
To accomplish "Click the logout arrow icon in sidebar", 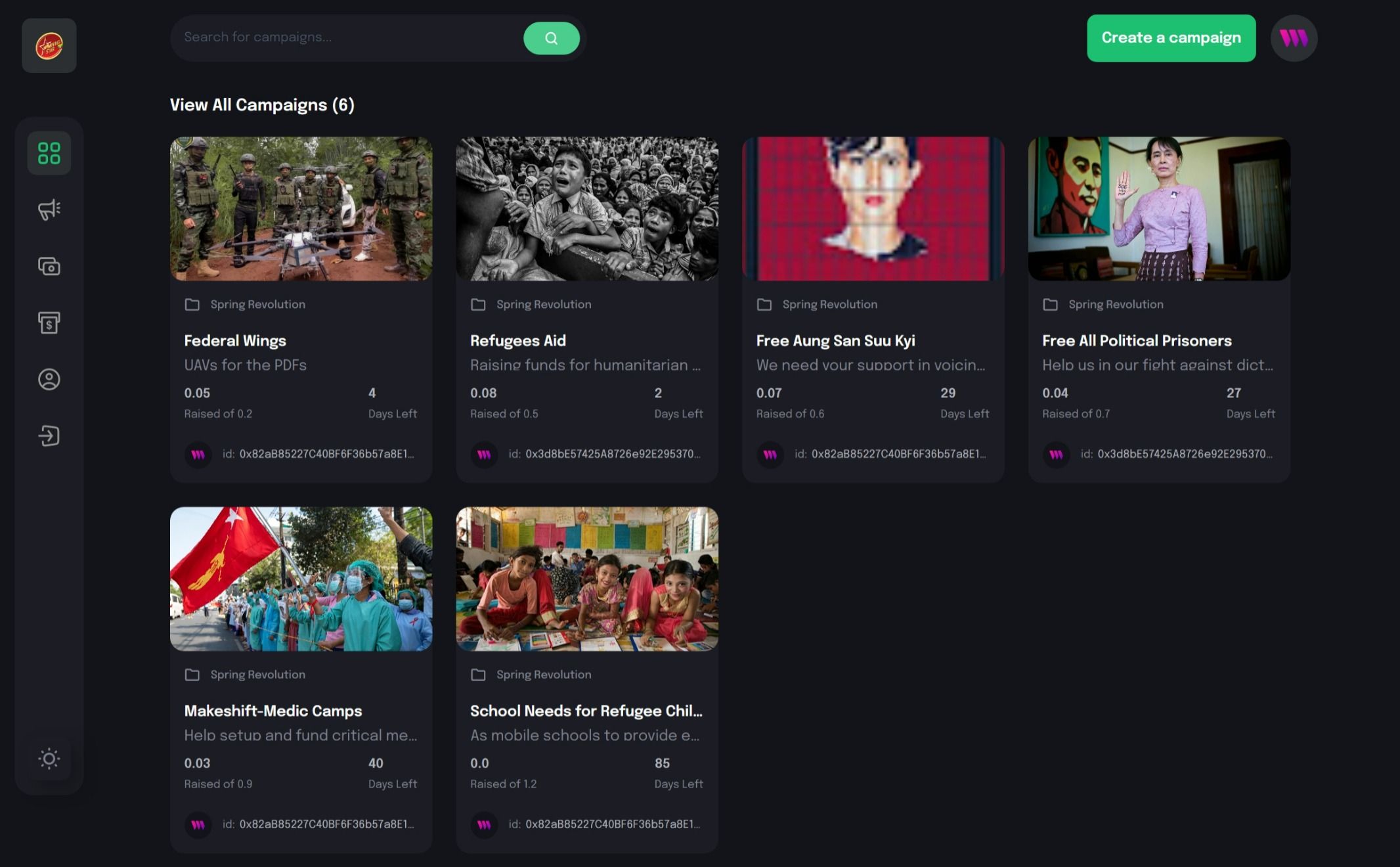I will click(x=49, y=435).
